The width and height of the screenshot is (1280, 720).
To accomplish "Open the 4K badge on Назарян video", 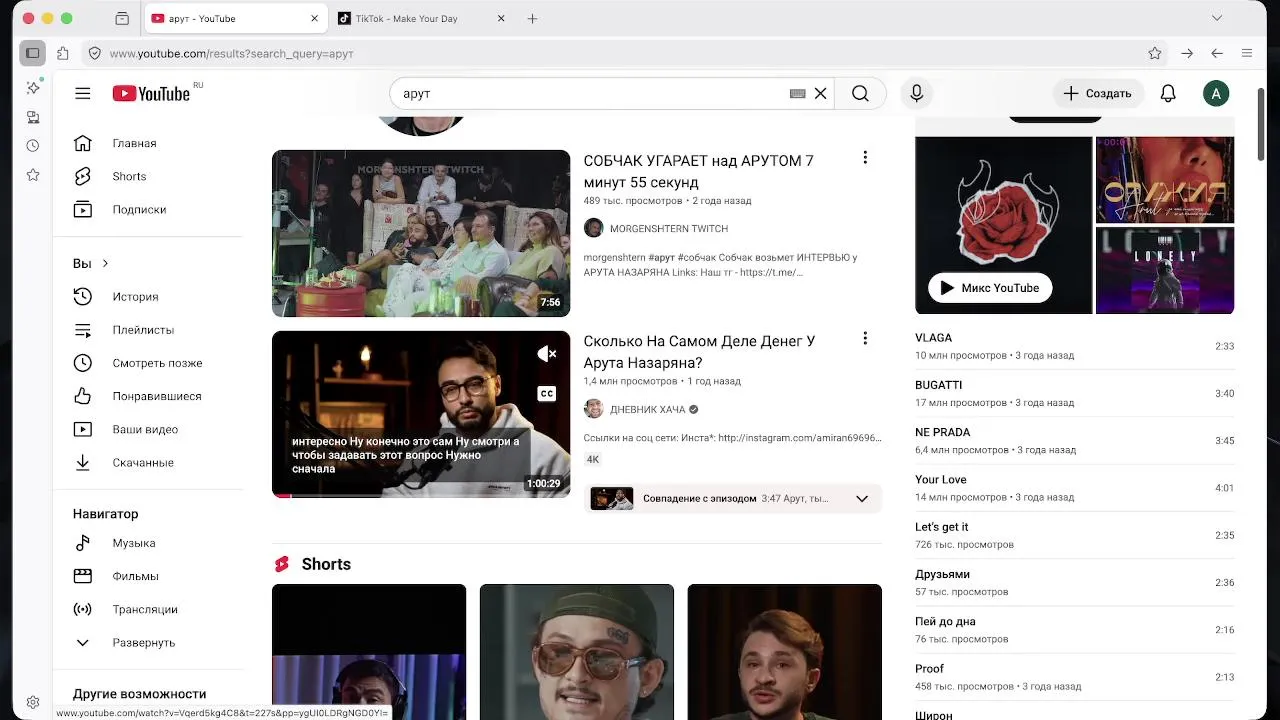I will 593,459.
